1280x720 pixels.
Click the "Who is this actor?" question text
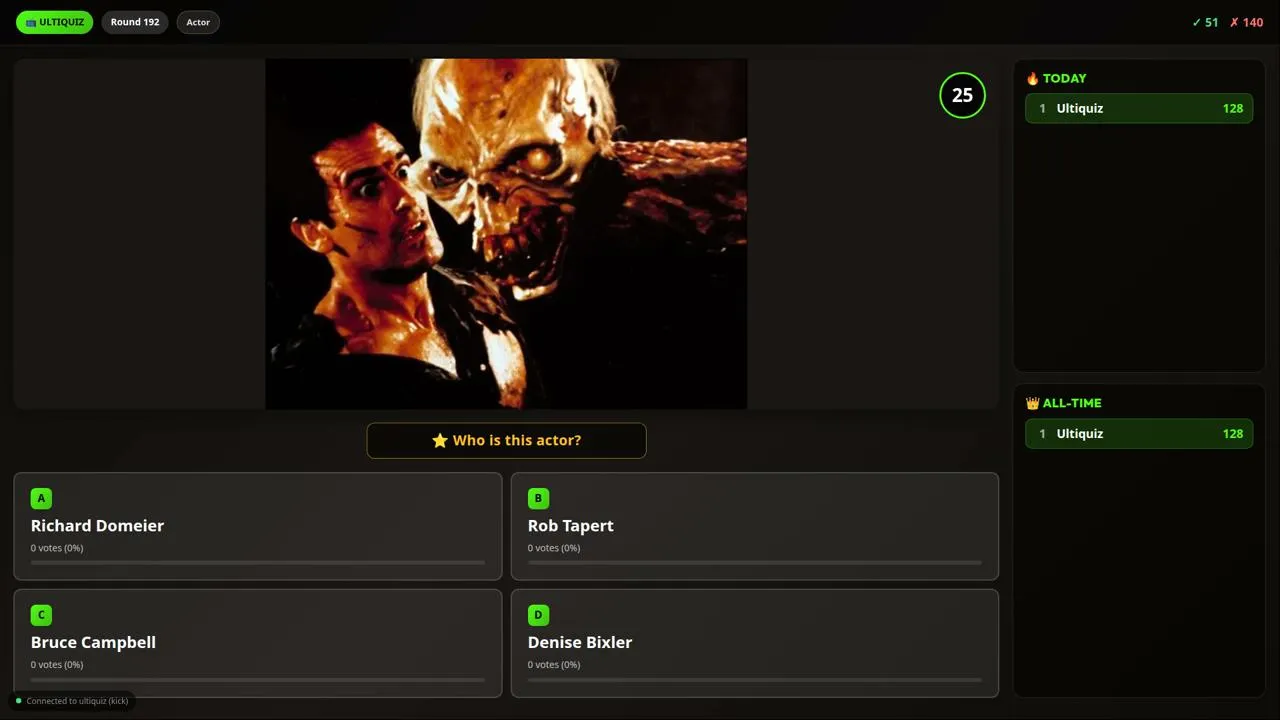[x=517, y=440]
